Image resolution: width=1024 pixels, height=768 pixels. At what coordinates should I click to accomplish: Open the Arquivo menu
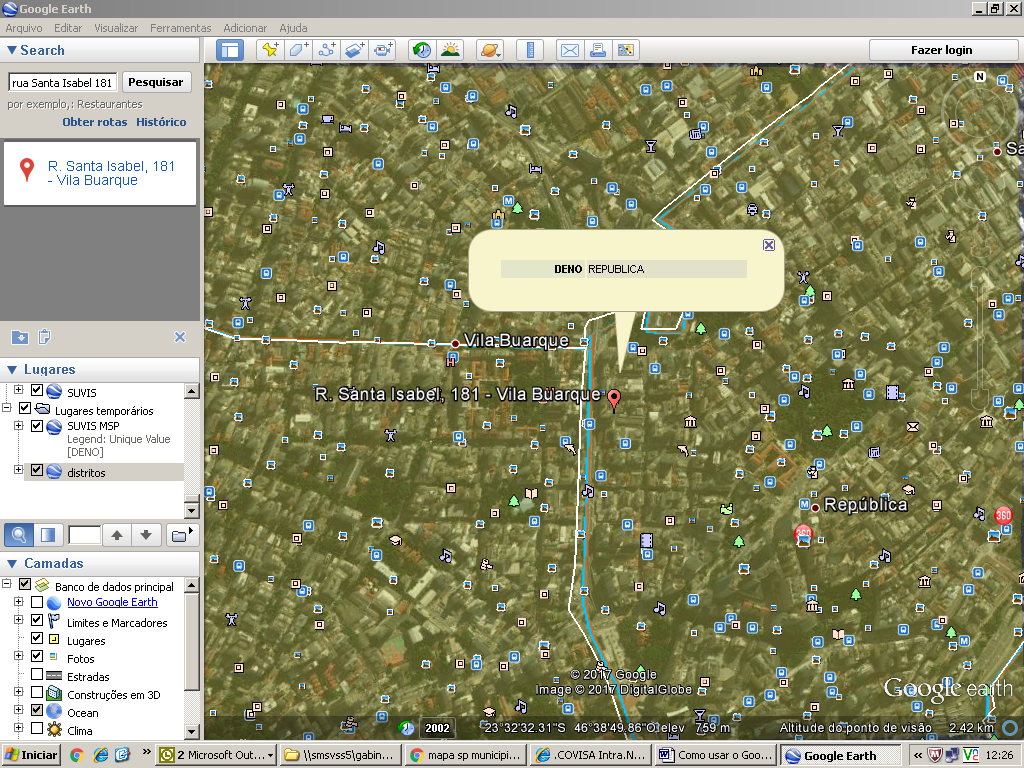coord(24,28)
